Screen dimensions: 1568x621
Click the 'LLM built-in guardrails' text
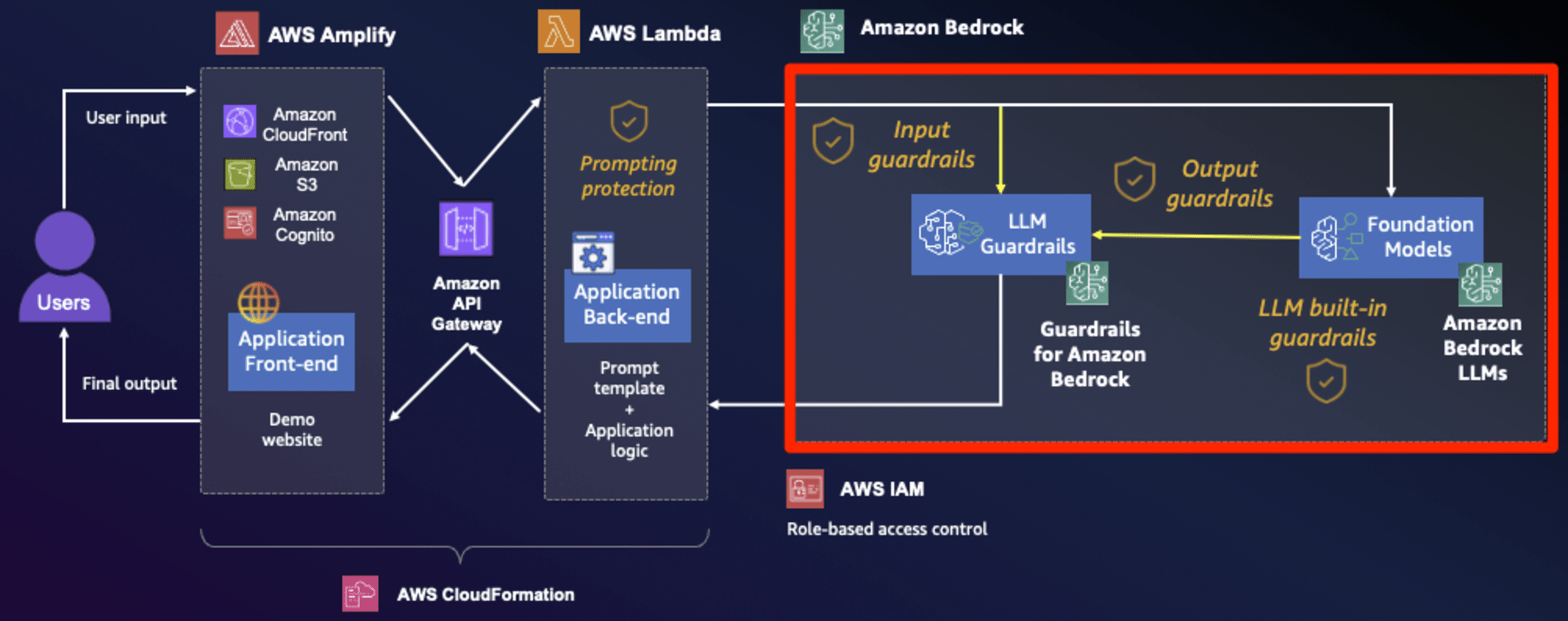[x=1323, y=323]
